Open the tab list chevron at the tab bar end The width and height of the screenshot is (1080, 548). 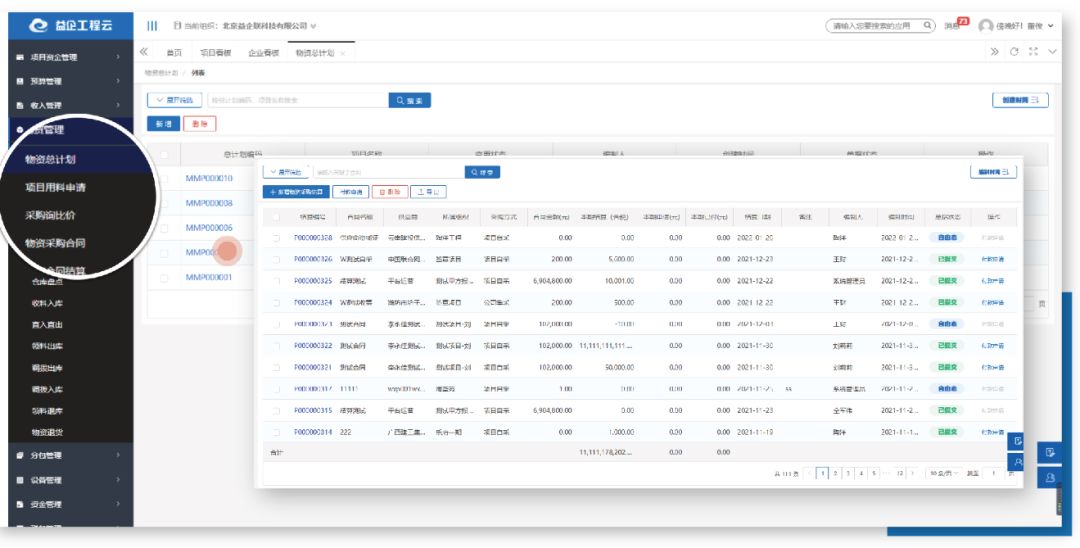pos(1052,52)
